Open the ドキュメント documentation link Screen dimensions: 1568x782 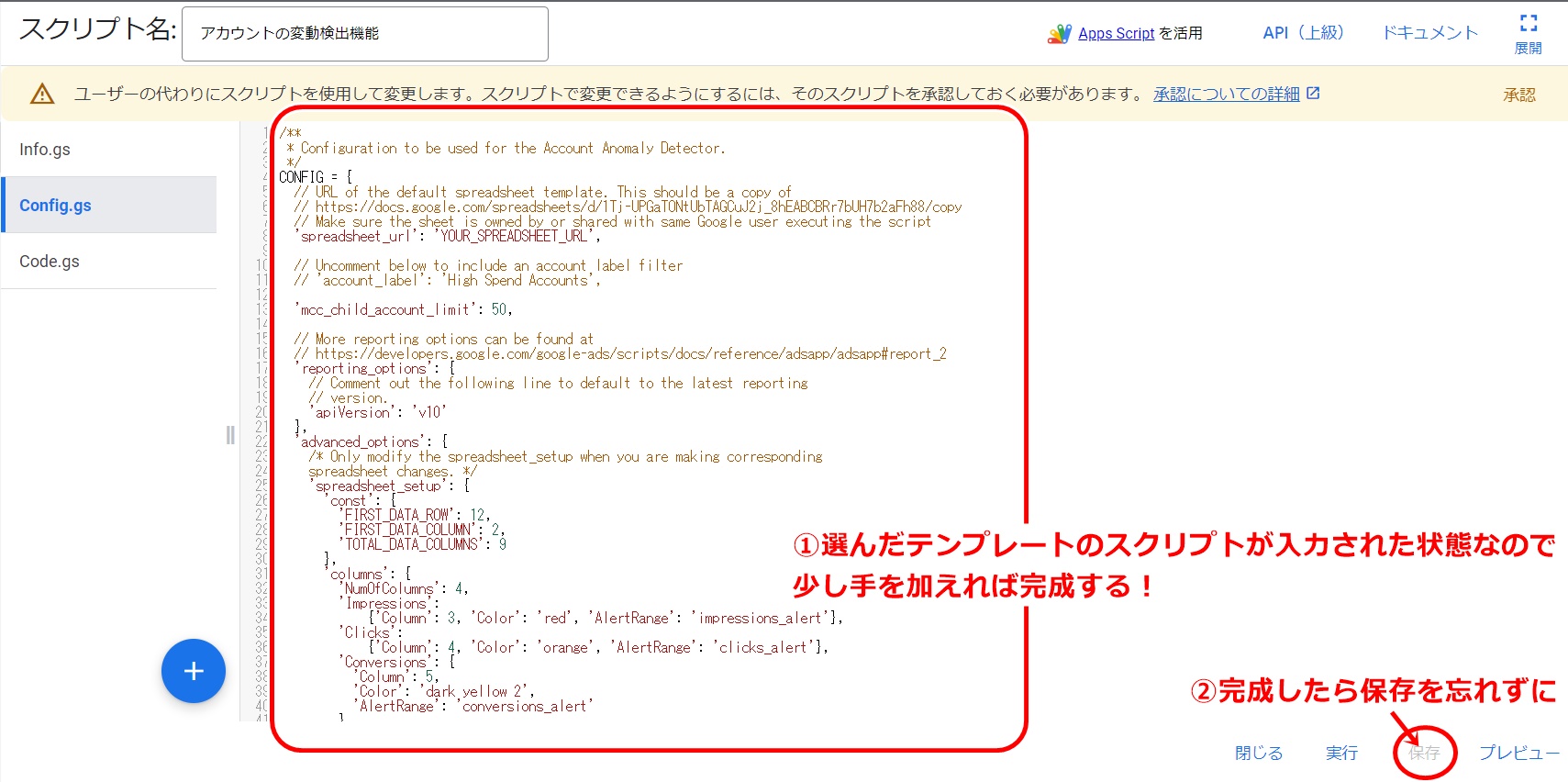click(1429, 33)
